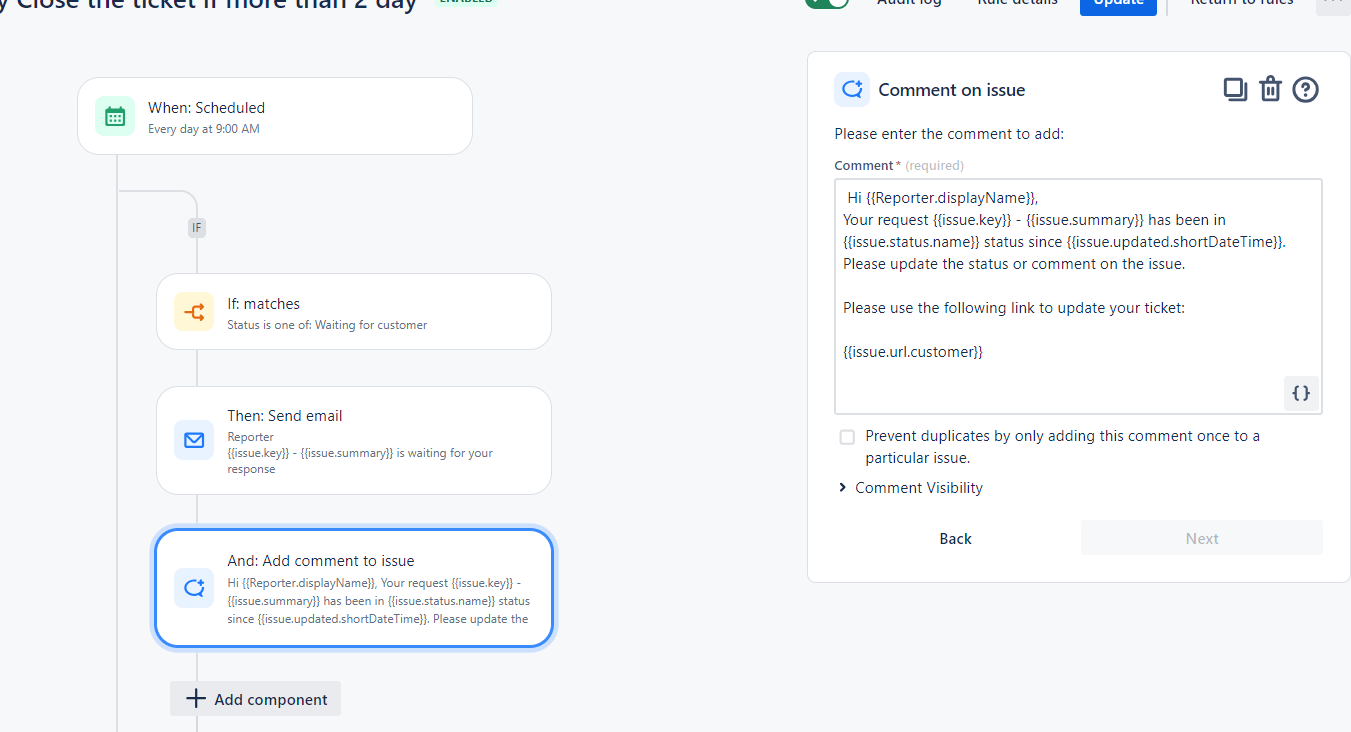Open the more options ellipsis menu
This screenshot has width=1351, height=732.
1332,4
